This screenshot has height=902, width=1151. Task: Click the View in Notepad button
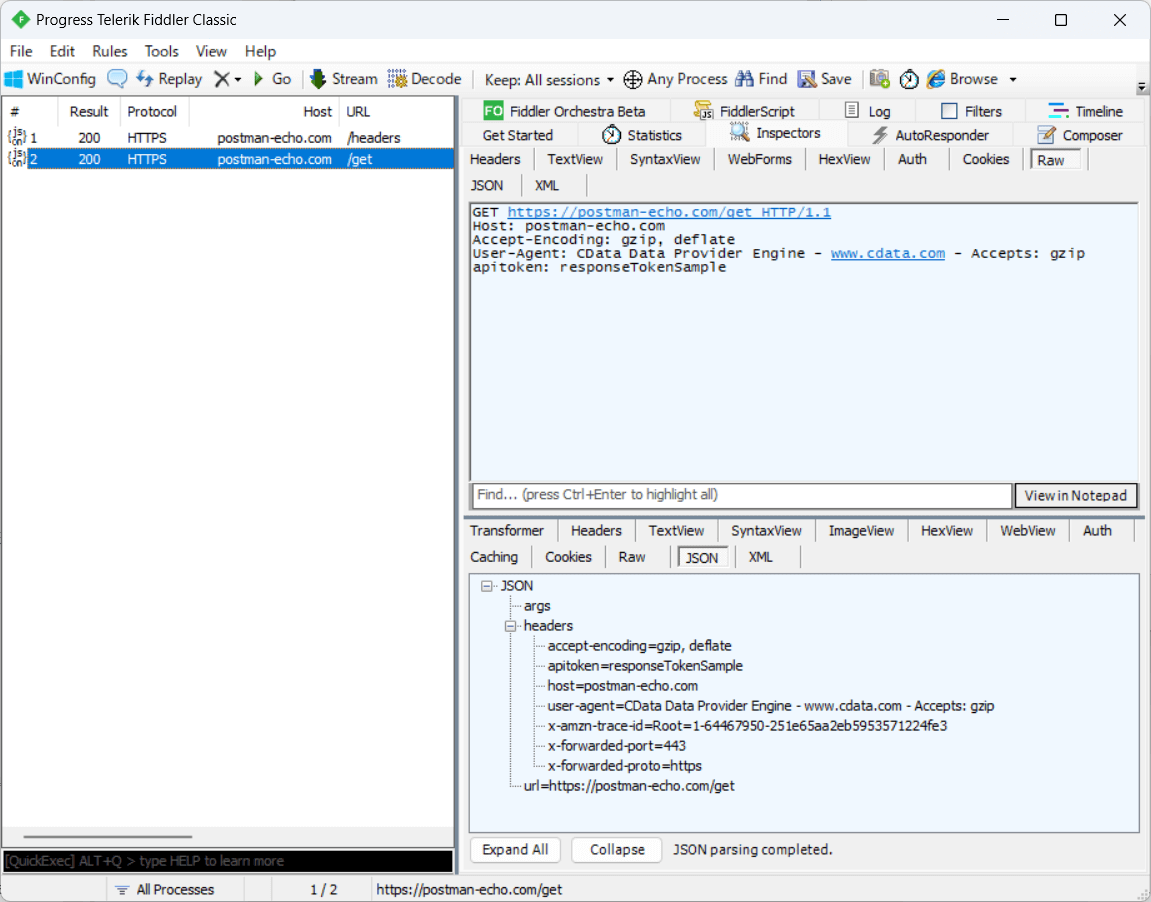pos(1076,495)
